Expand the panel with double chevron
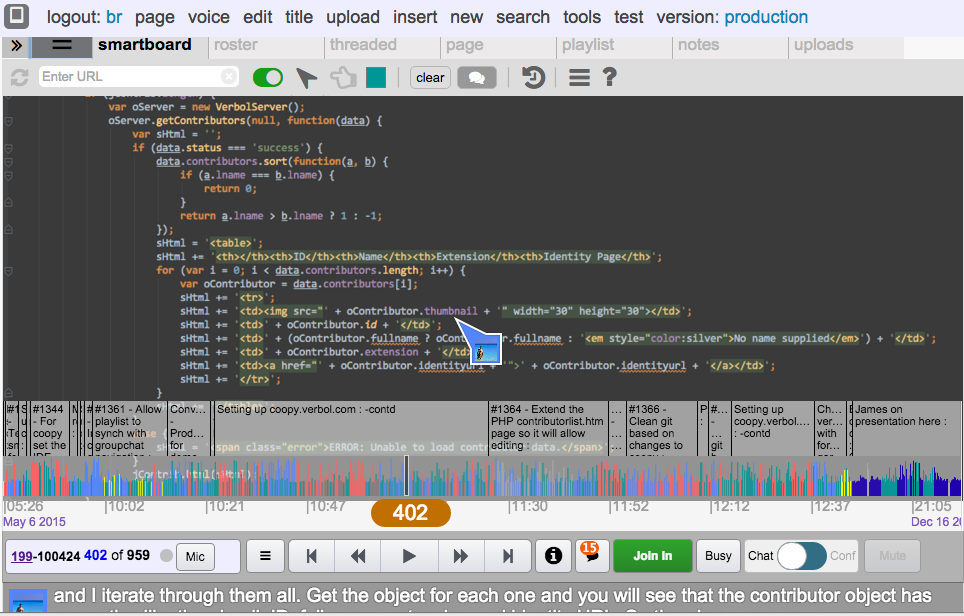The image size is (964, 616). (x=17, y=46)
